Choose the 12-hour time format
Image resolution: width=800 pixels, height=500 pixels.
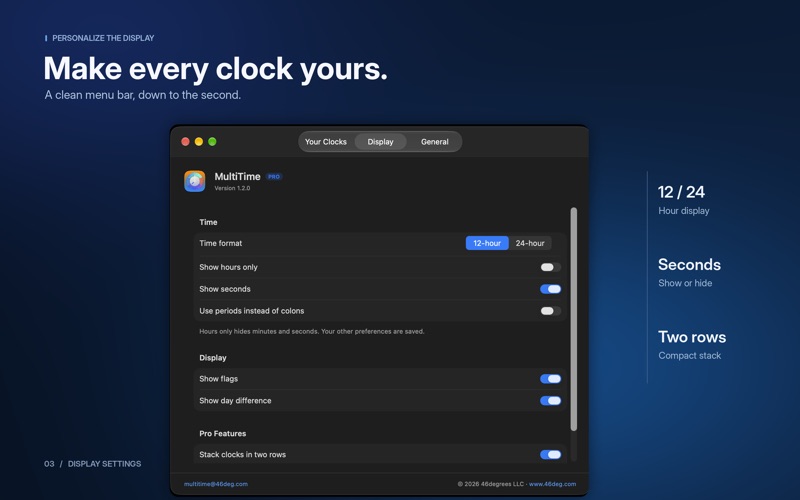(487, 243)
